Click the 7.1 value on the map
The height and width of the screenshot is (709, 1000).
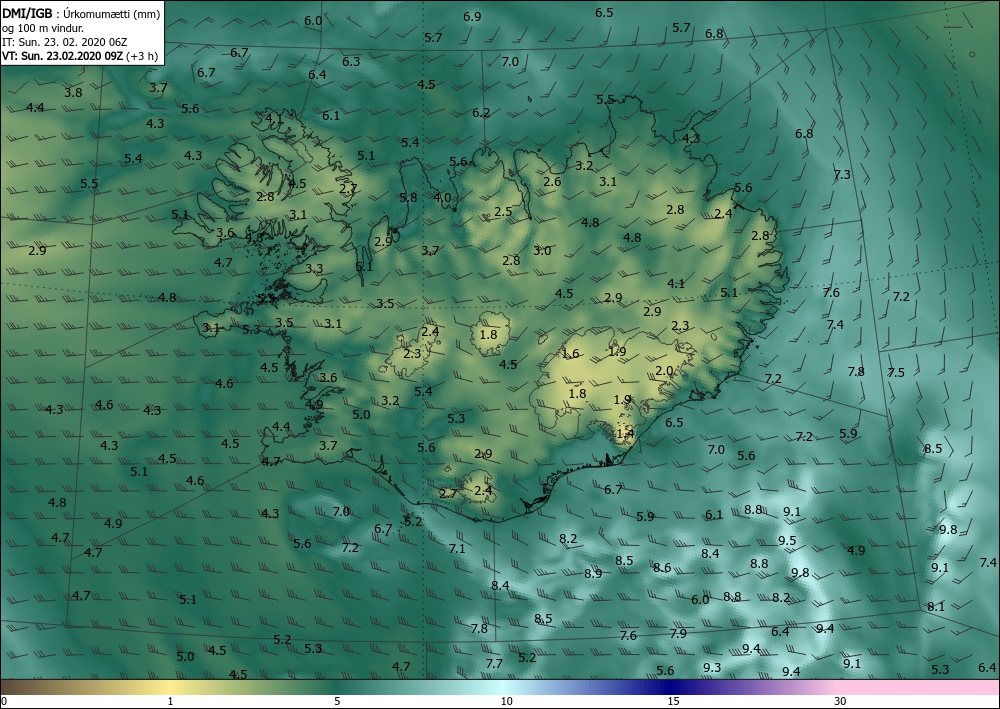tap(457, 548)
